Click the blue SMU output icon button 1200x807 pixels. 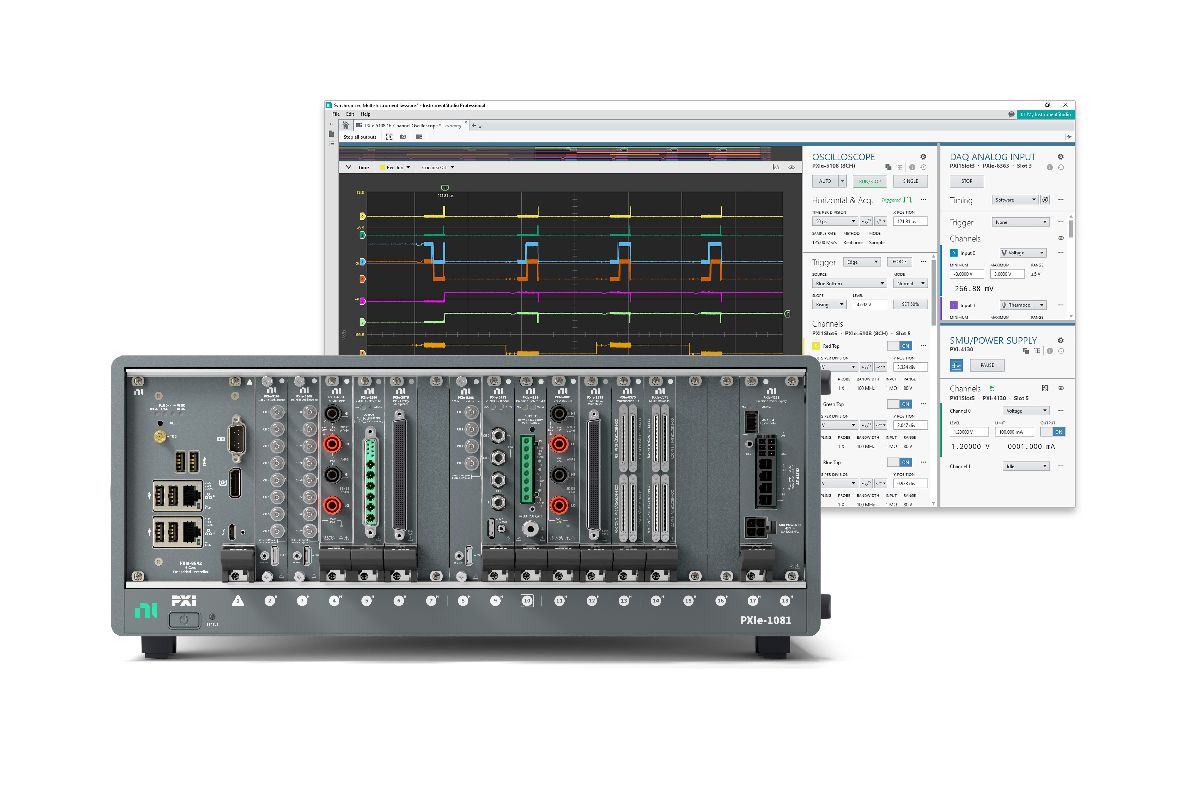point(957,365)
